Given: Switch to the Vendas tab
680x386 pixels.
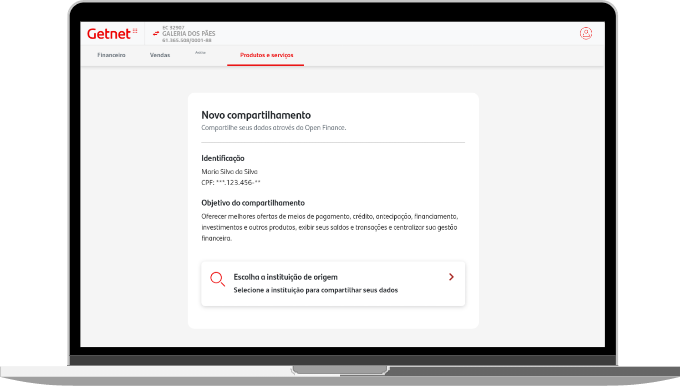Looking at the screenshot, I should click(x=160, y=55).
